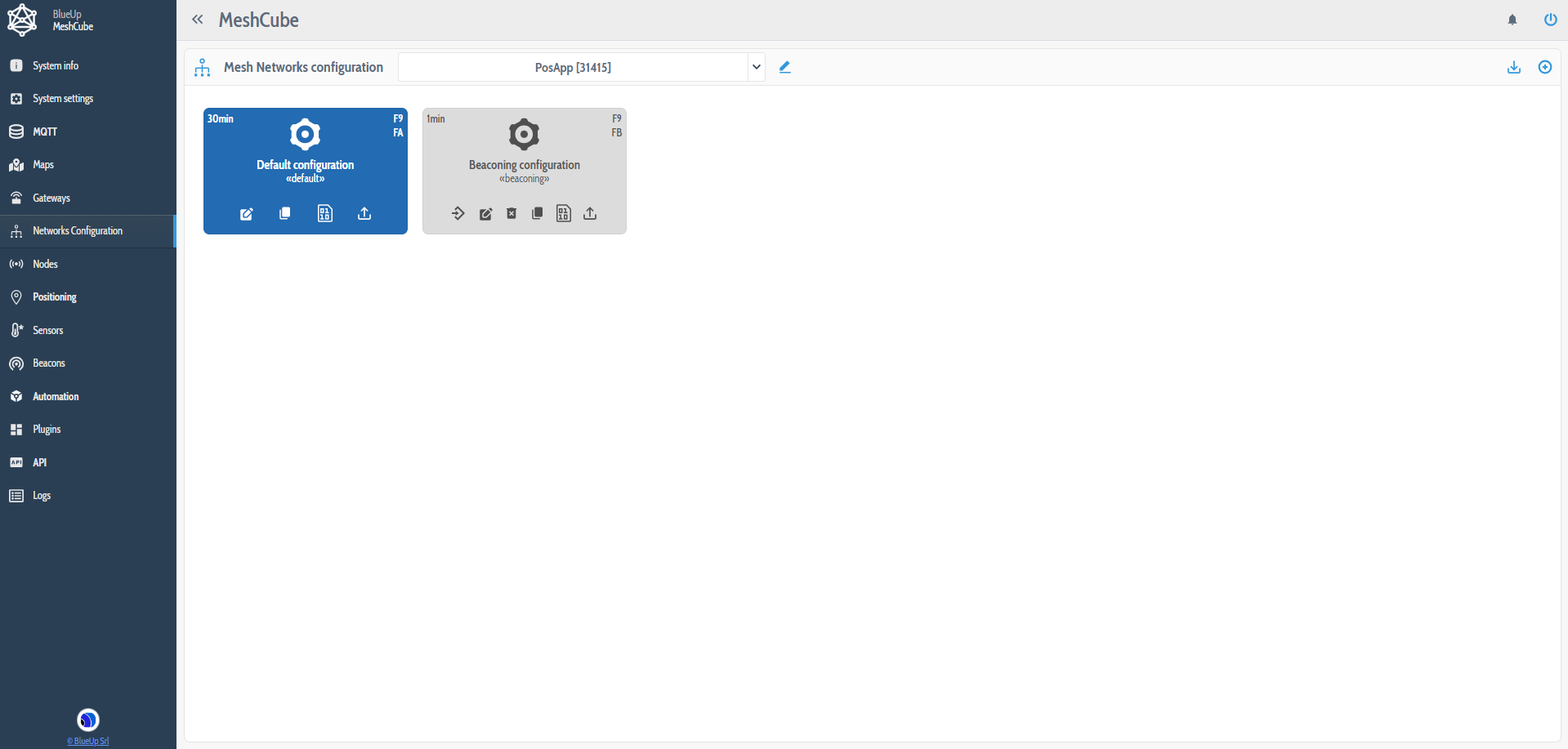
Task: Open binary file icon on Default configuration
Action: pyautogui.click(x=324, y=214)
